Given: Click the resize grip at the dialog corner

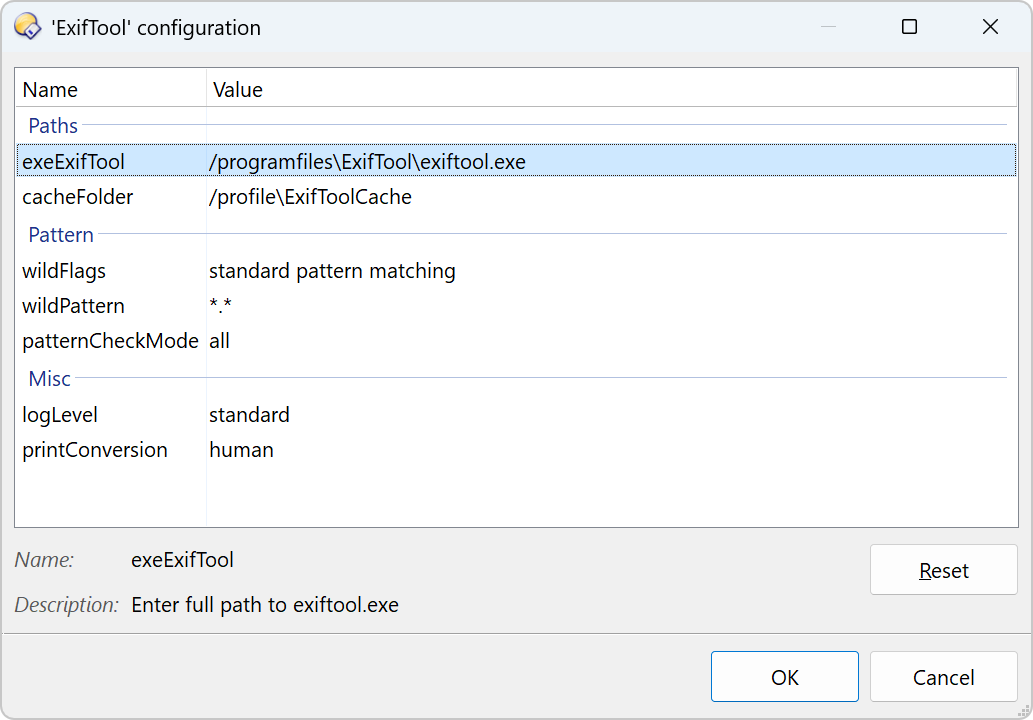Looking at the screenshot, I should (x=1024, y=711).
